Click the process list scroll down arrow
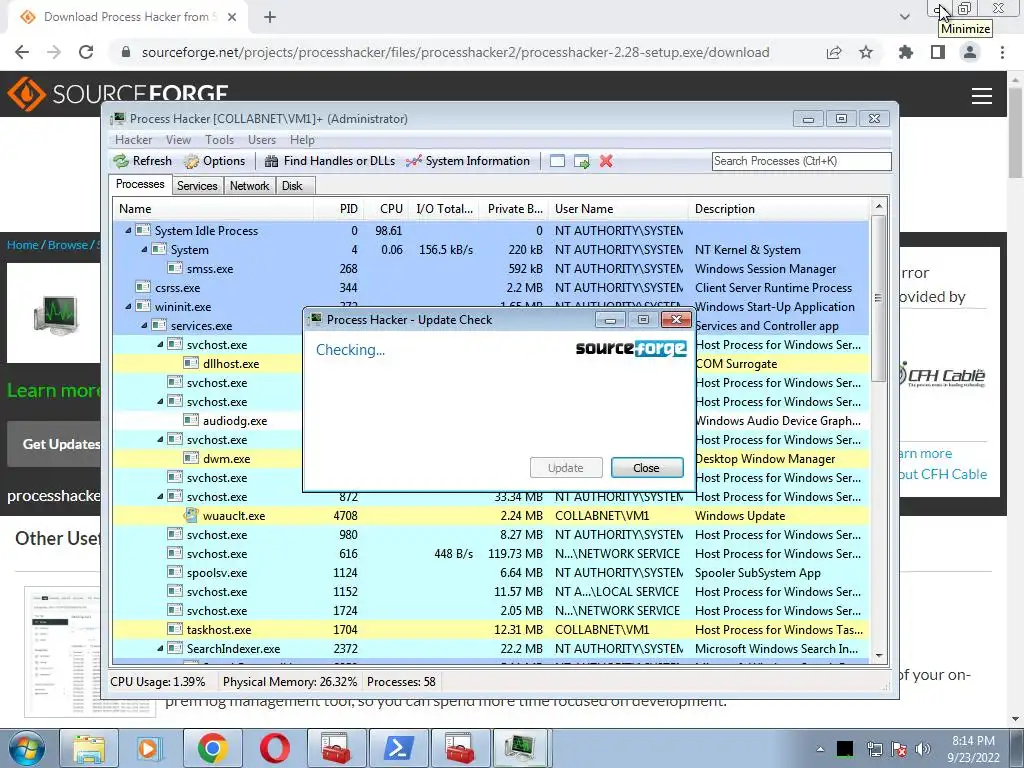The width and height of the screenshot is (1024, 768). [x=879, y=656]
